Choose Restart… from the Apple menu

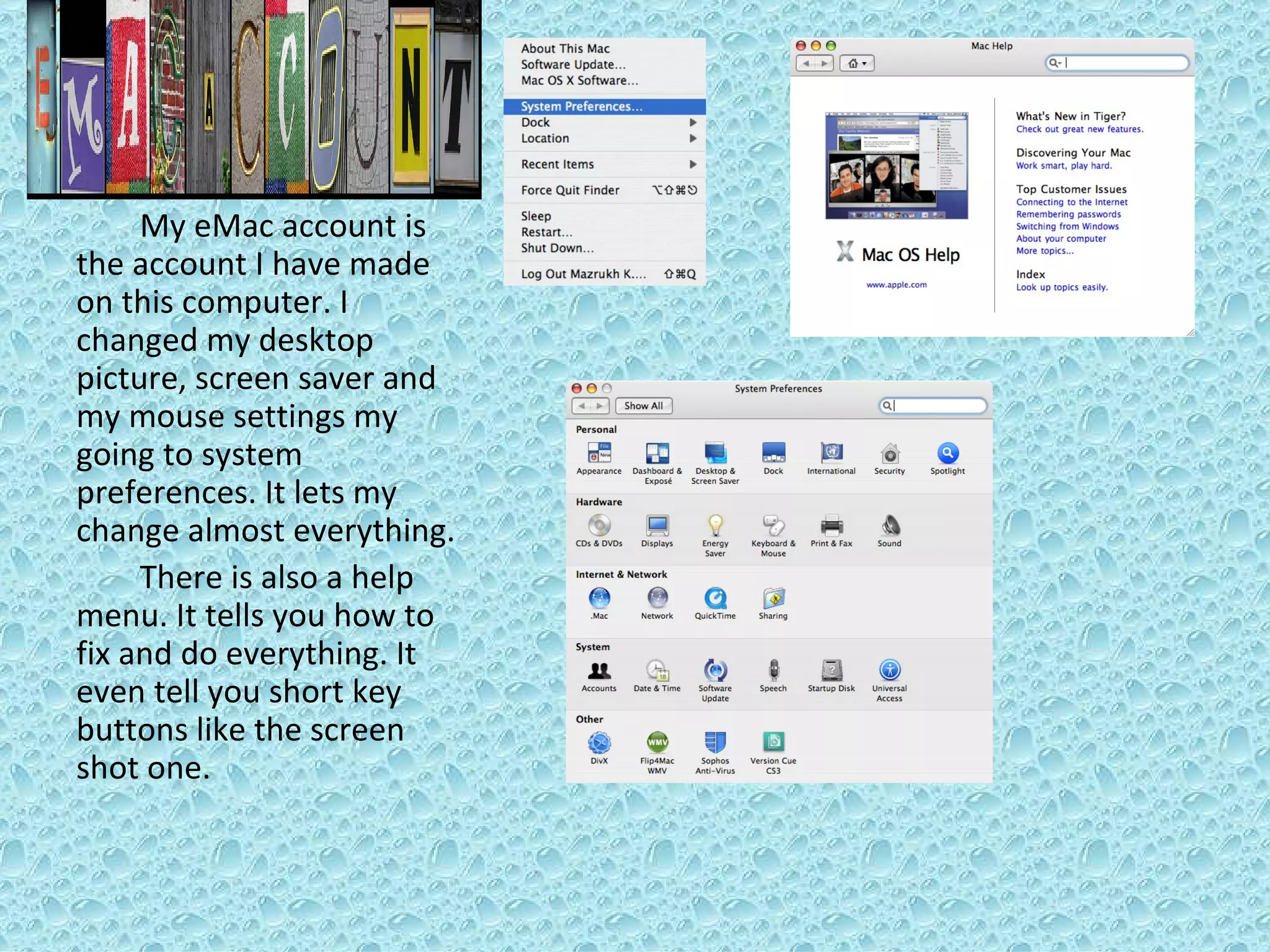pos(605,232)
